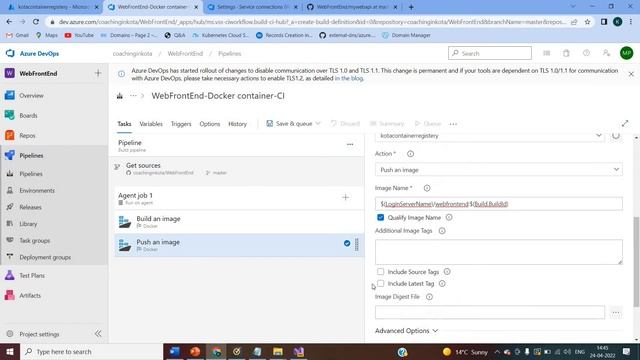Toggle full screen expand view
Viewport: 640px width, 360px height.
[625, 123]
